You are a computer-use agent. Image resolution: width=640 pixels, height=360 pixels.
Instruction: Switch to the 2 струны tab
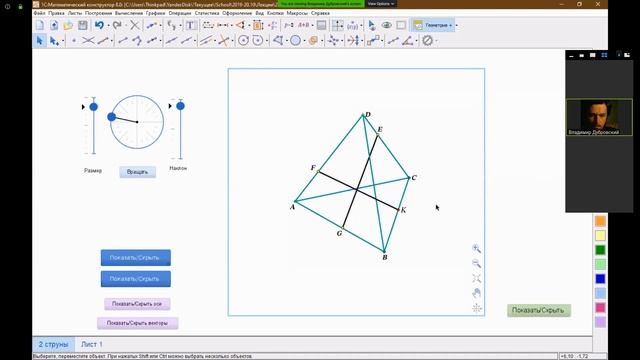(53, 344)
